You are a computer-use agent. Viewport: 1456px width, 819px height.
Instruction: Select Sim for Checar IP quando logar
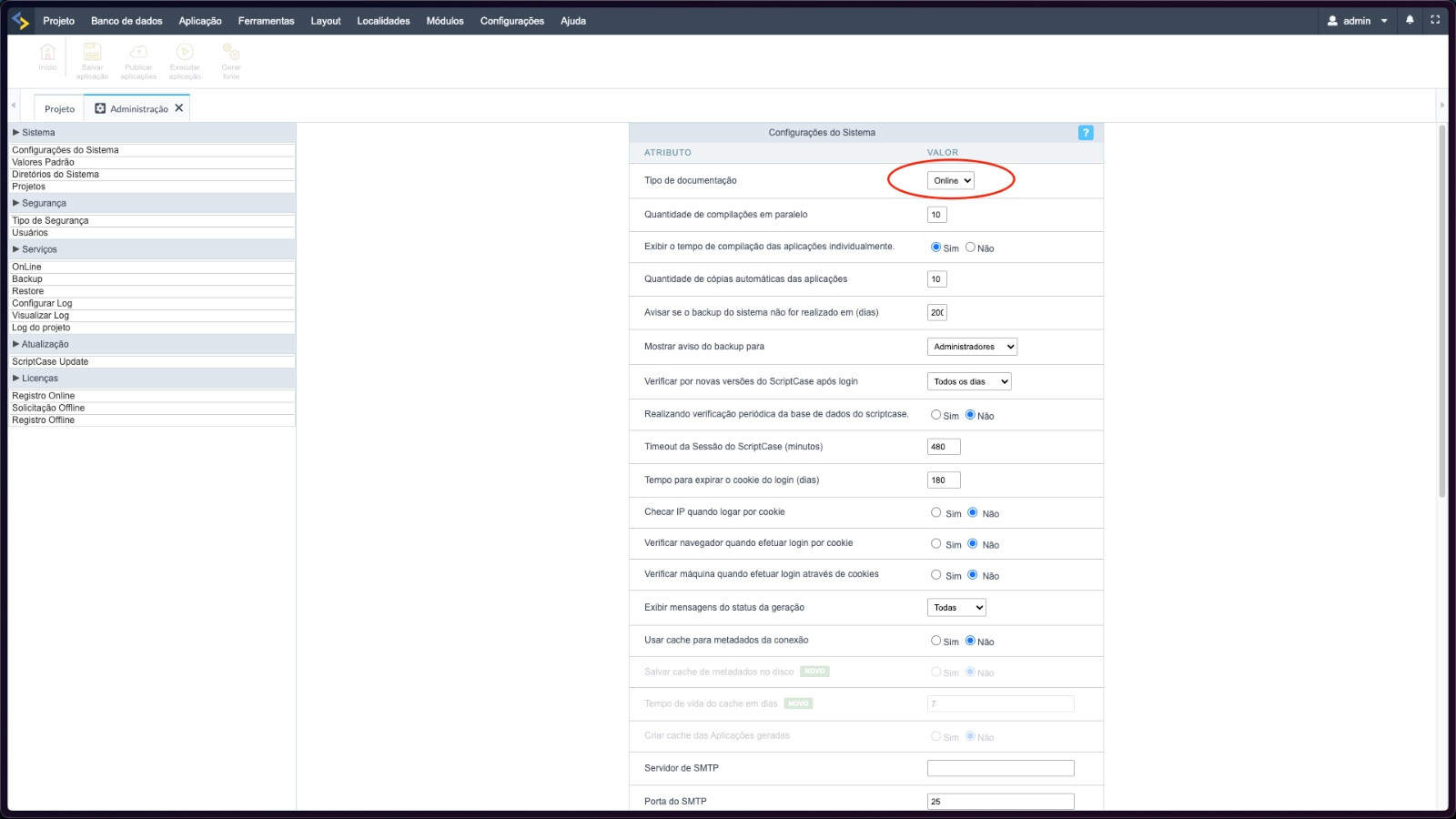tap(935, 513)
